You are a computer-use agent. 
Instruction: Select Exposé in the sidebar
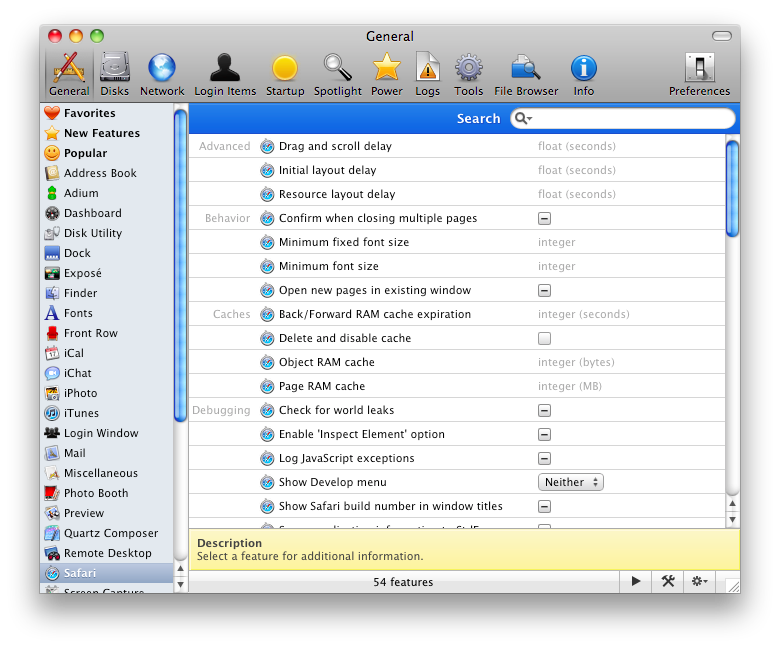[106, 273]
